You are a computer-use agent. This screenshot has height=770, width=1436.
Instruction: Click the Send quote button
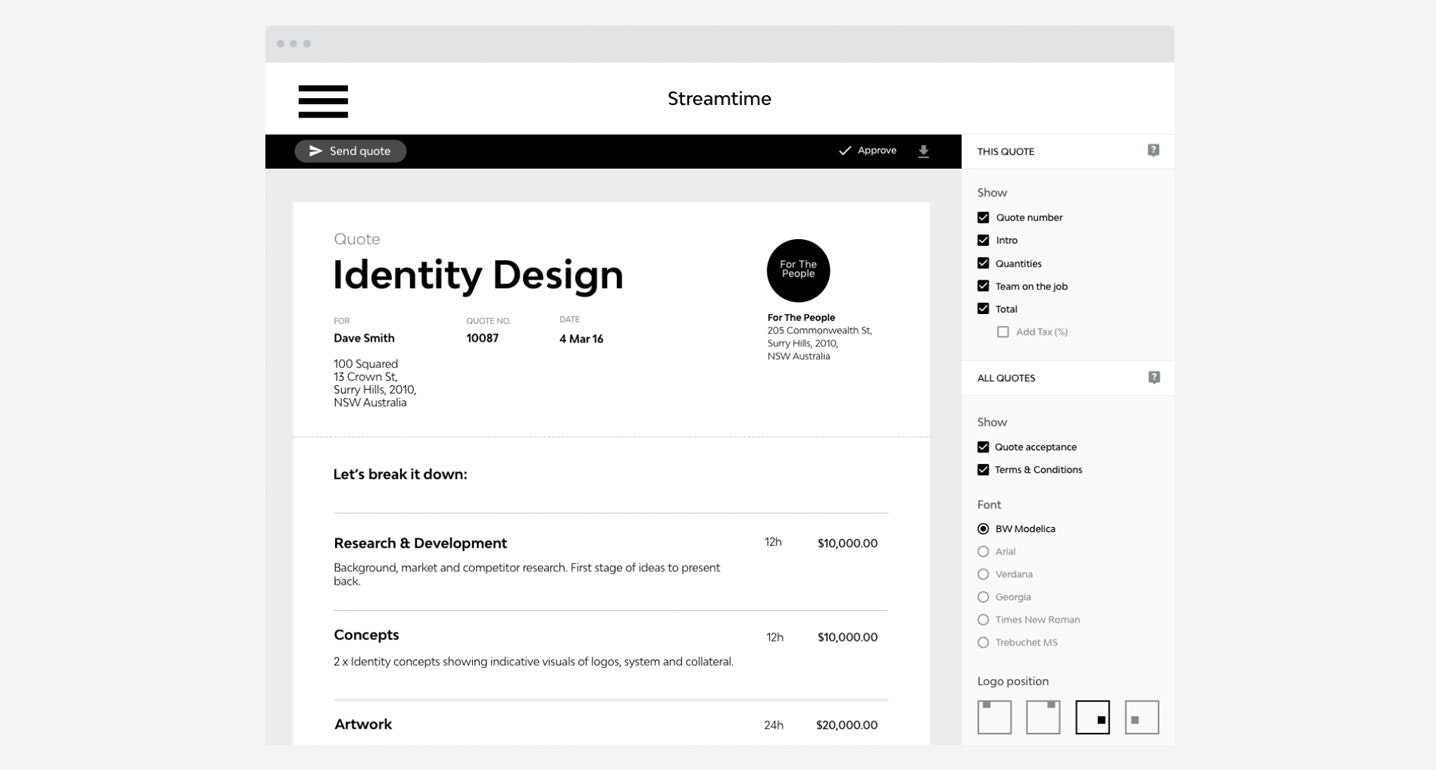point(350,151)
